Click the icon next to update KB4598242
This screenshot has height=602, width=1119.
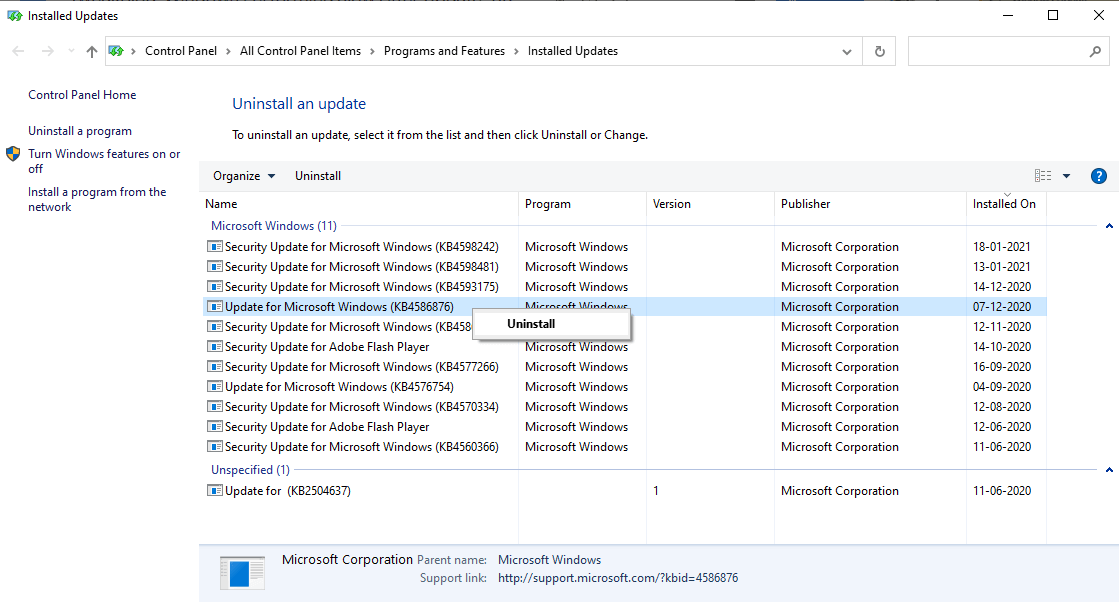point(214,247)
